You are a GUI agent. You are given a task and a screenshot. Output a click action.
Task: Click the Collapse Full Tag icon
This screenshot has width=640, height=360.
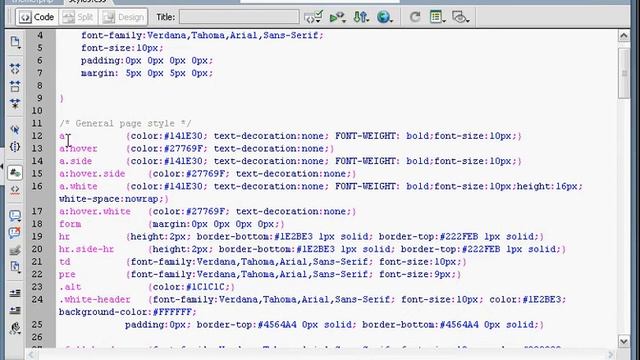click(x=15, y=69)
